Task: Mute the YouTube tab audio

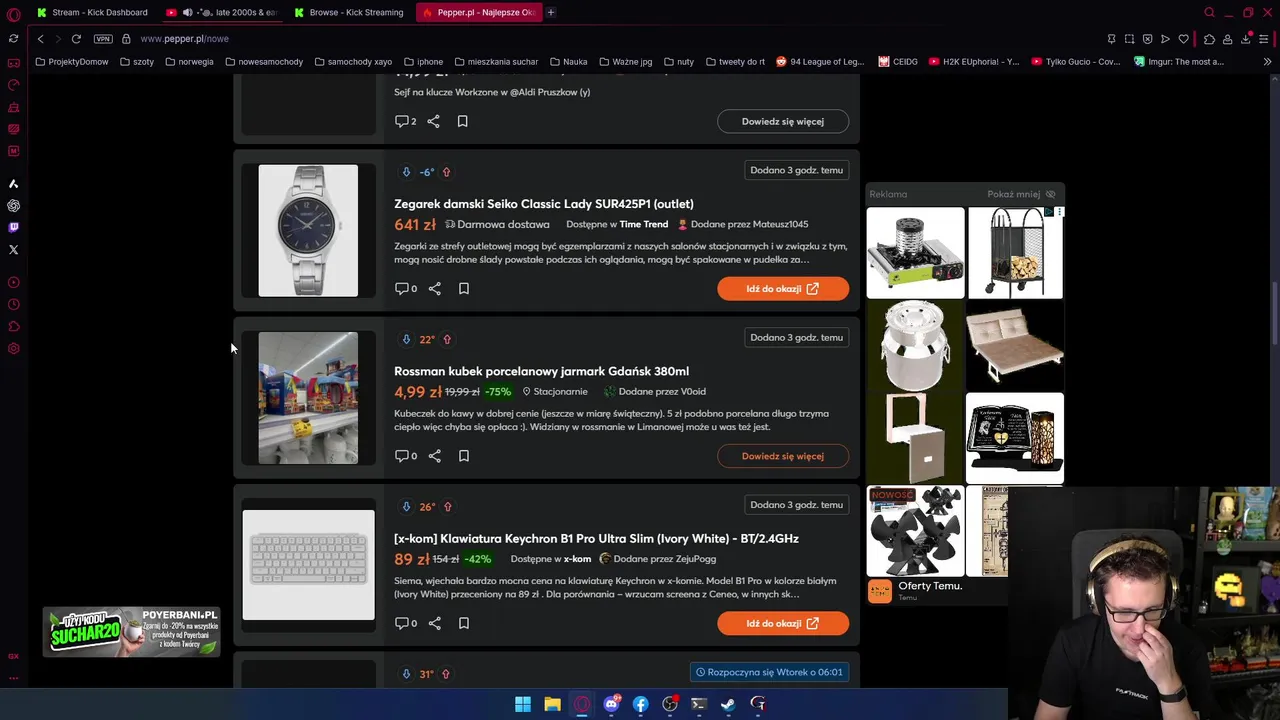Action: tap(187, 13)
